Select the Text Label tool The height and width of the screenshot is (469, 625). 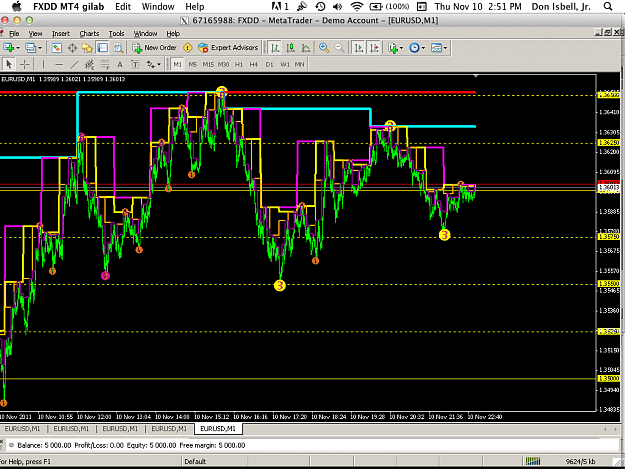(x=135, y=64)
